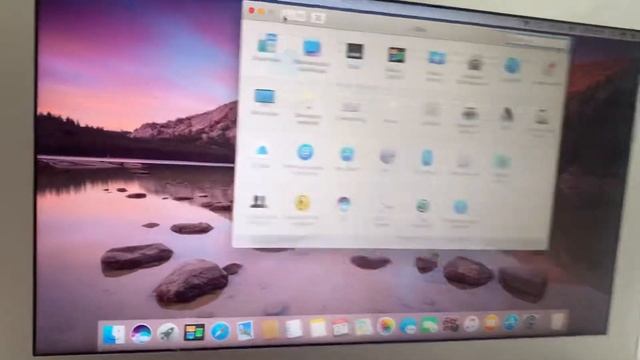Click the back/forward navigation buttons in toolbar
Viewport: 640px width, 360px height.
293,16
